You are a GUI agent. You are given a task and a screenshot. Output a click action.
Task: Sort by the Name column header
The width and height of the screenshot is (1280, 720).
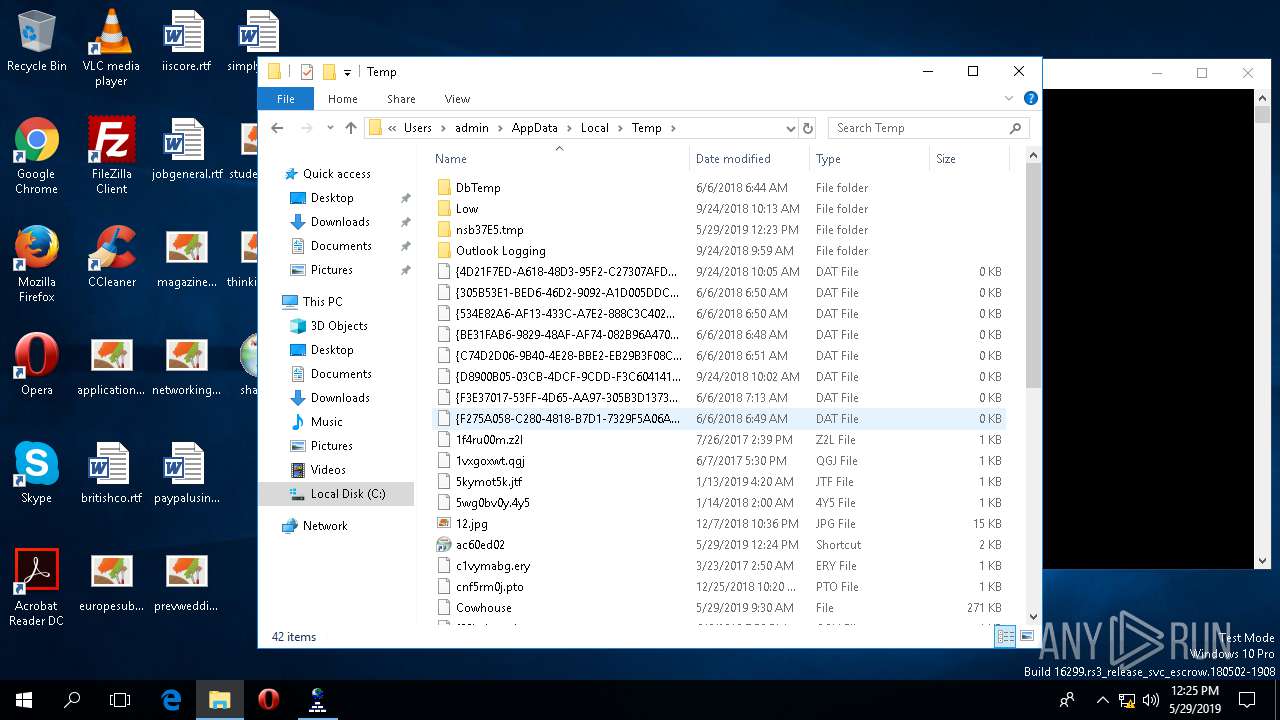559,158
